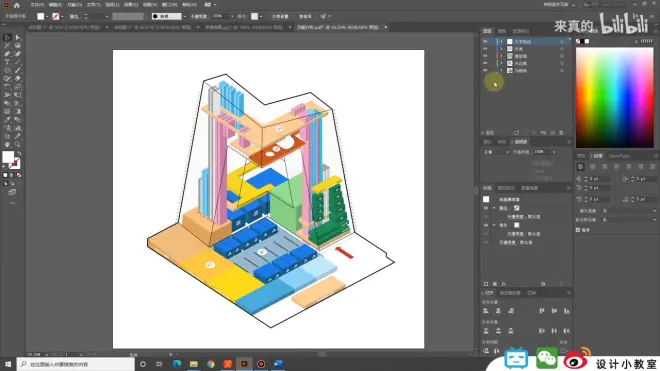Hide the bottom 功能块 layer via its eye icon
The width and height of the screenshot is (660, 371).
tap(485, 70)
